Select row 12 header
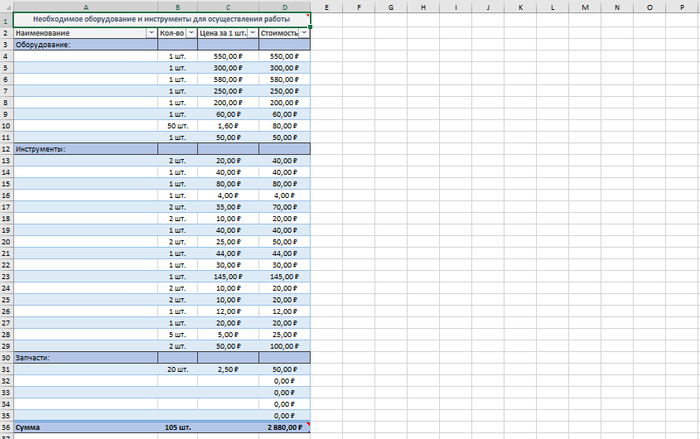 click(6, 148)
